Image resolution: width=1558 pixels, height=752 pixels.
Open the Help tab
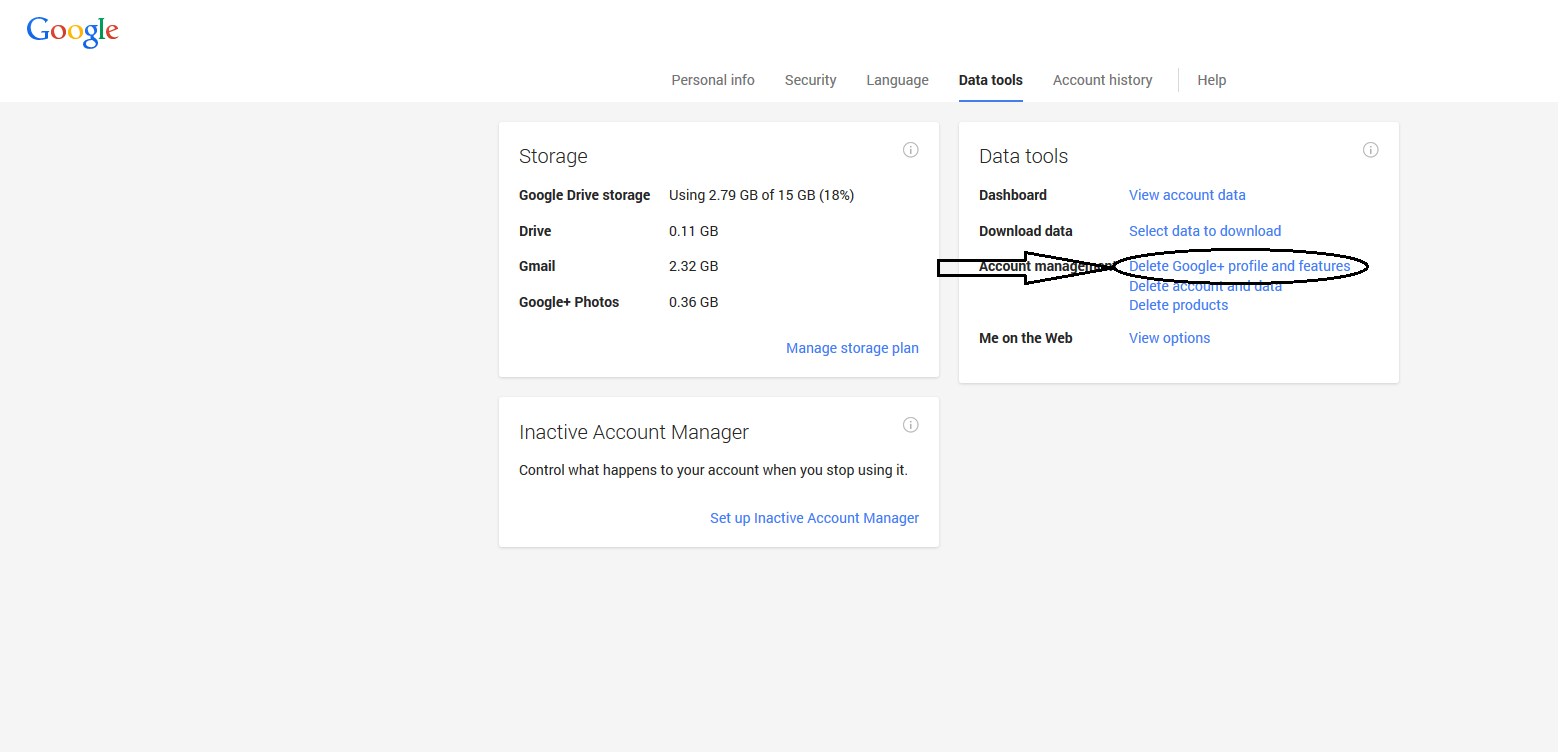pos(1211,80)
